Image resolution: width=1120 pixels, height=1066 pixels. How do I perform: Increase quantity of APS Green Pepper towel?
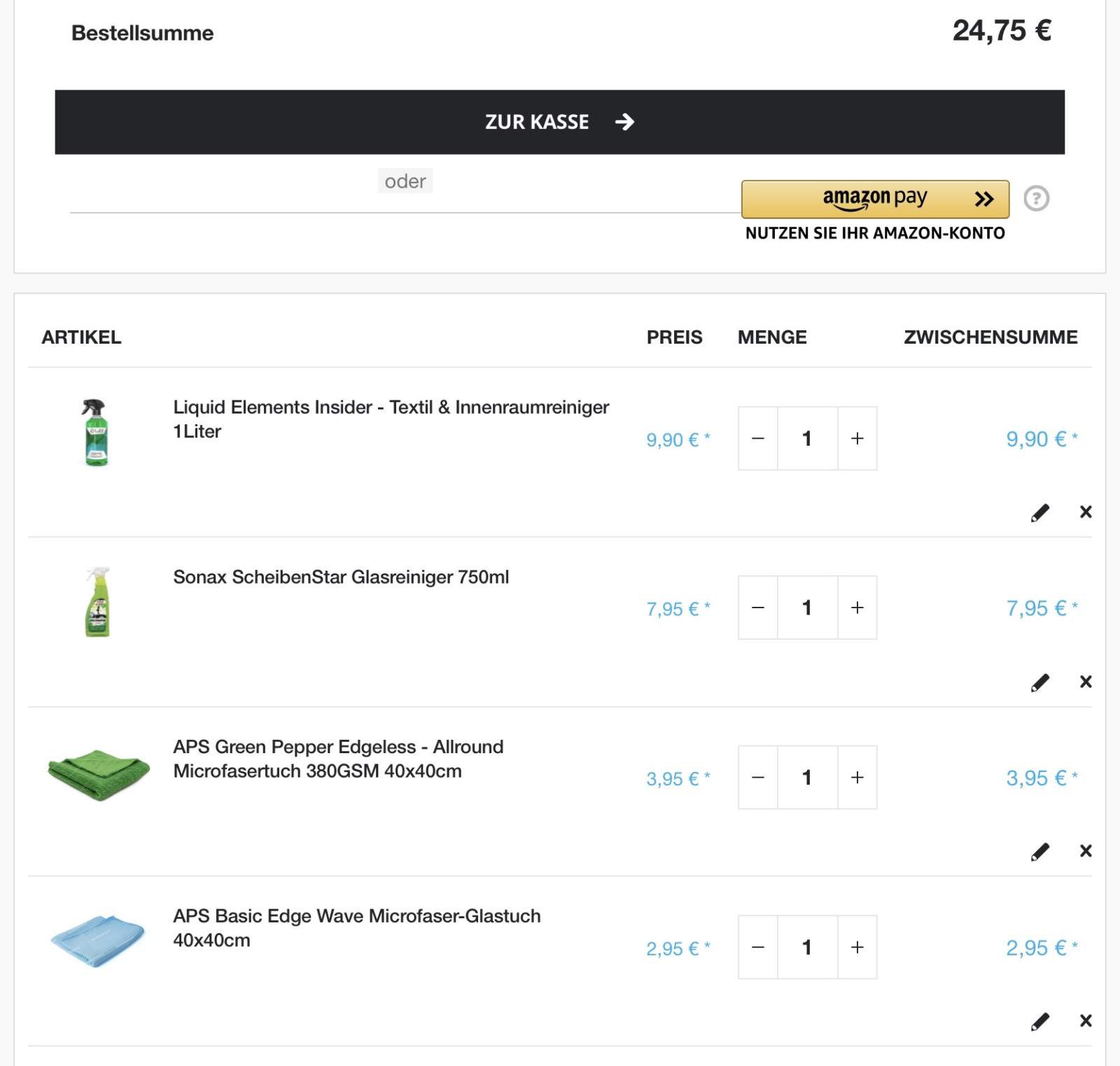click(857, 777)
